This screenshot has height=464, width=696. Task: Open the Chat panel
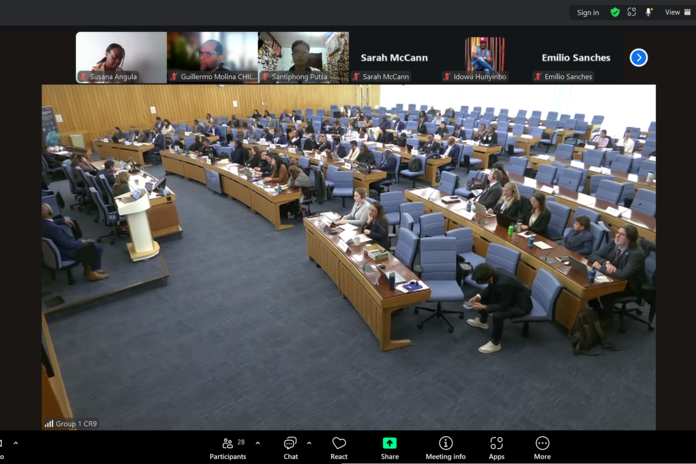pyautogui.click(x=290, y=446)
